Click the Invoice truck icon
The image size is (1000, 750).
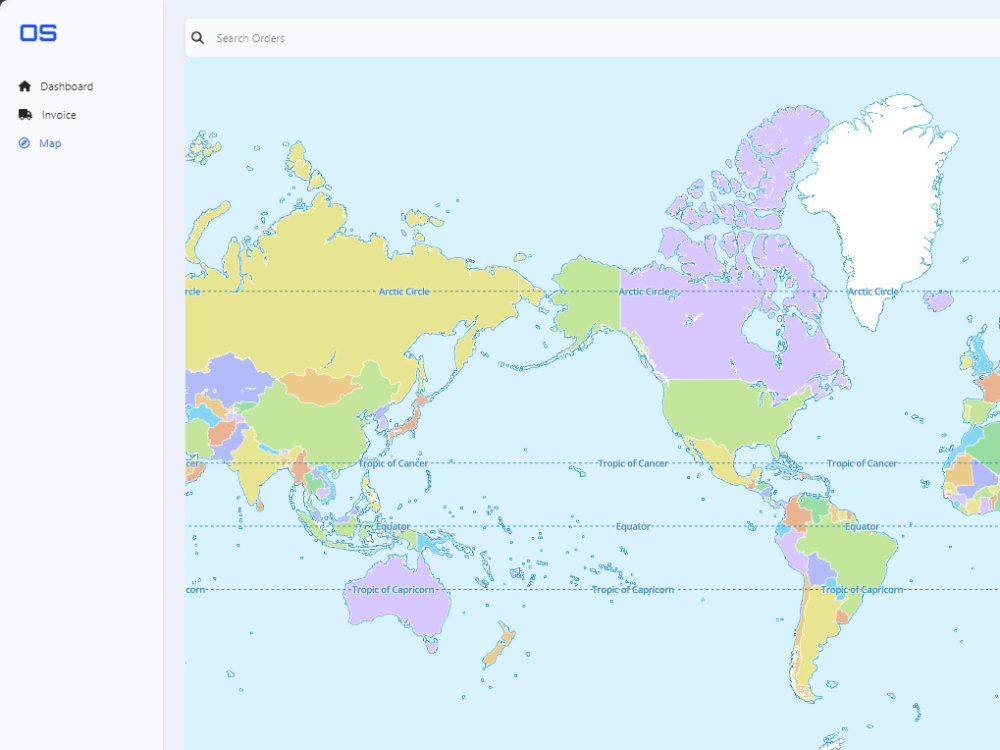pos(26,115)
